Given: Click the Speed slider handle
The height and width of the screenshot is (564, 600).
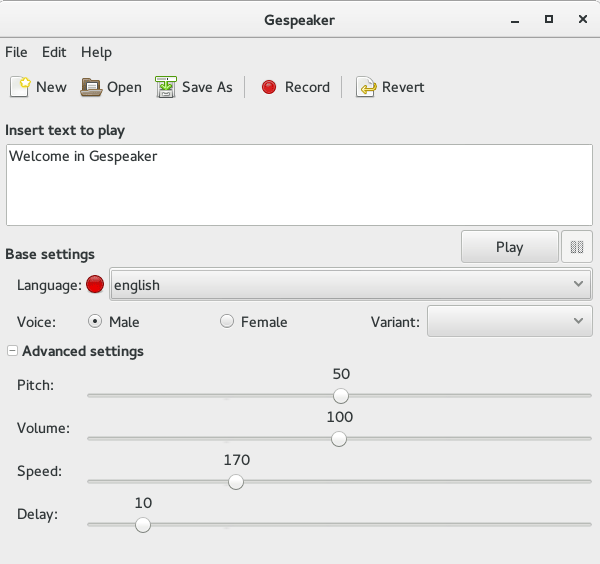Looking at the screenshot, I should point(236,481).
